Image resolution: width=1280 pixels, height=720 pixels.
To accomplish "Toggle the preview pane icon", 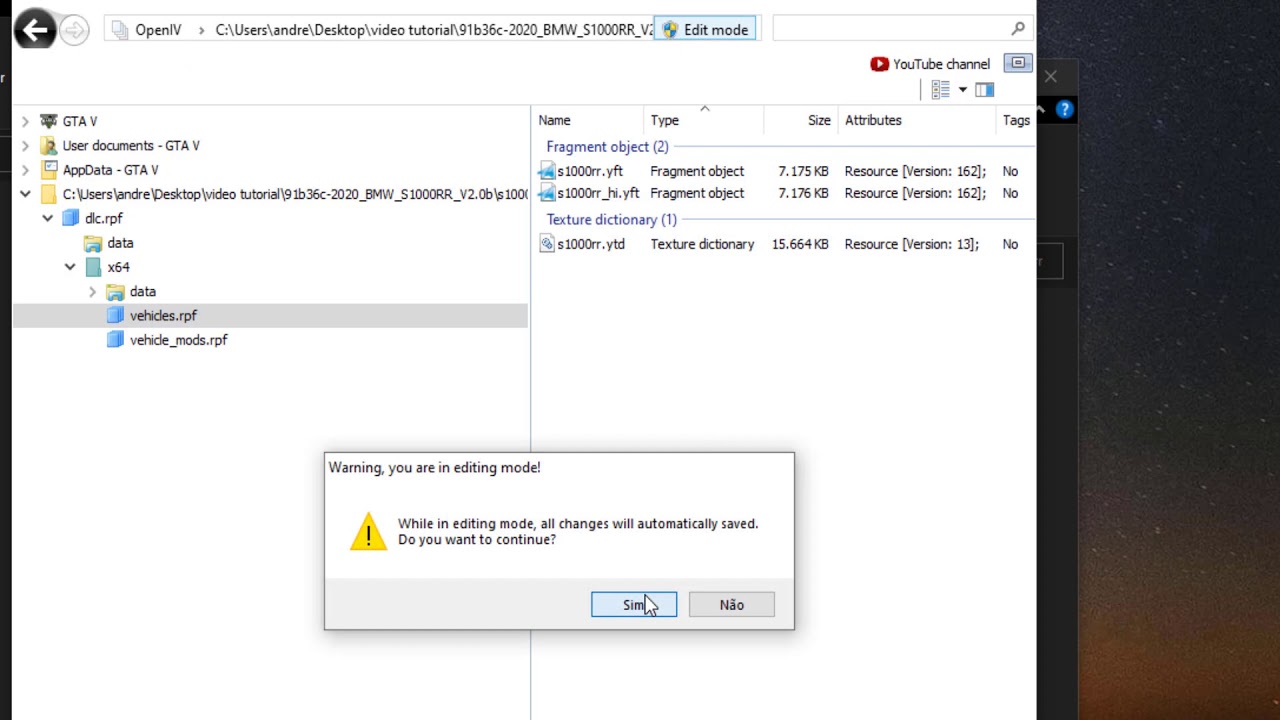I will pos(985,90).
